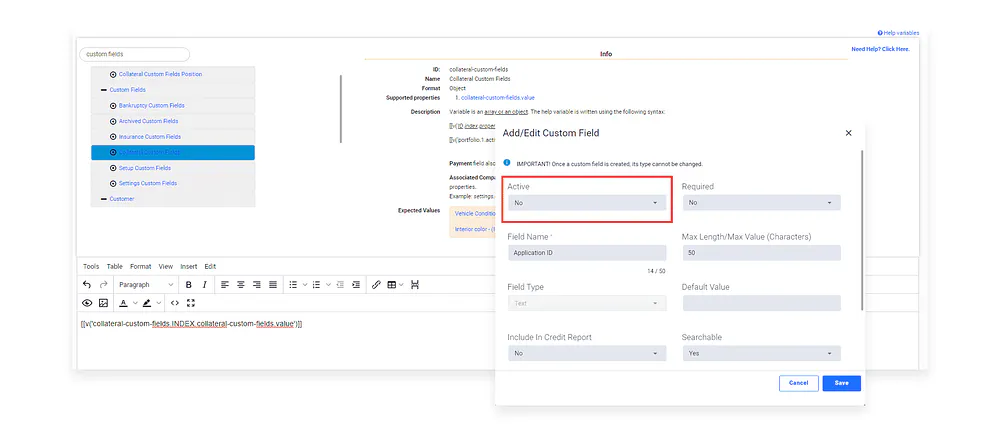Apply highlight background color
Viewport: 1000px width, 431px height.
pos(147,303)
